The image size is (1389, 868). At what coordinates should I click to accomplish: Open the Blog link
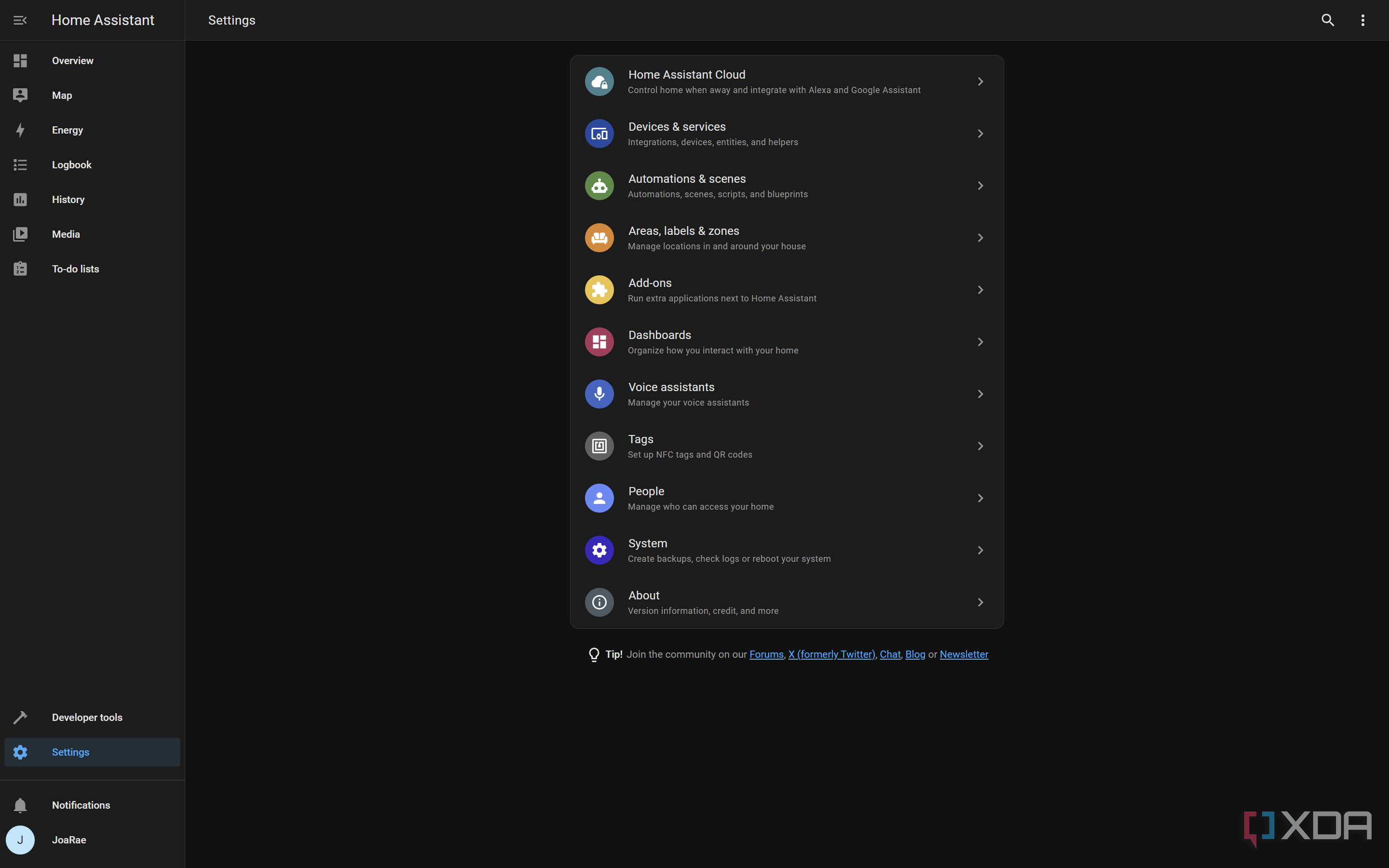(x=915, y=654)
